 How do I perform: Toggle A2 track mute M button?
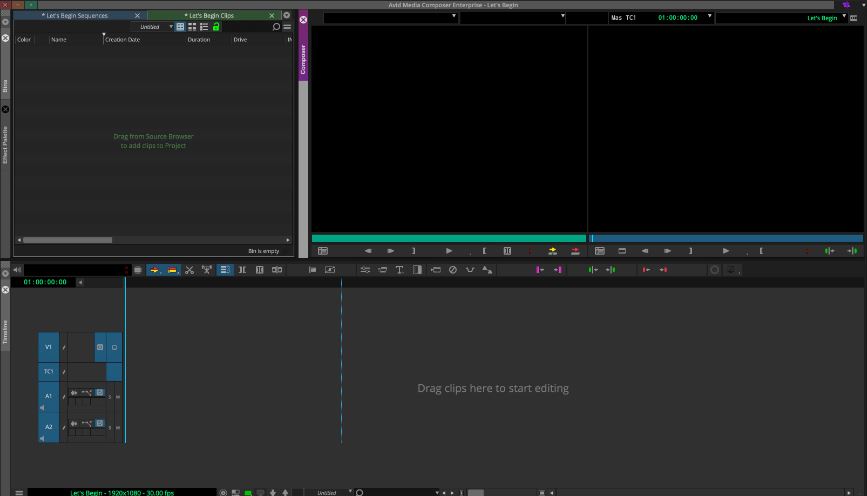(118, 427)
